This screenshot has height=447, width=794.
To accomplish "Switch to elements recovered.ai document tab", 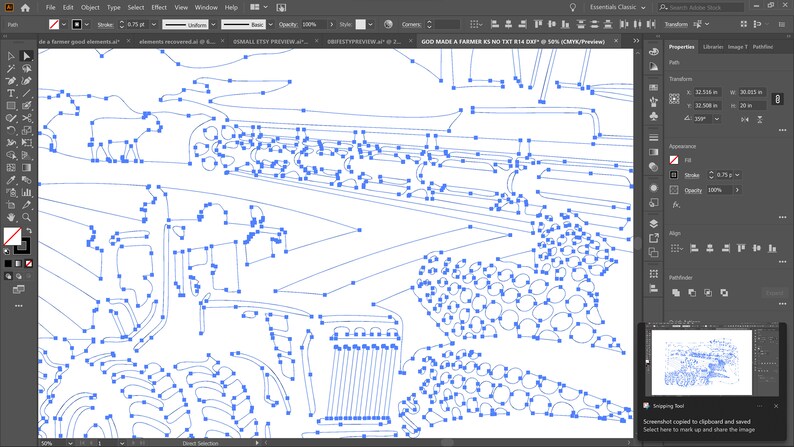I will coord(177,42).
